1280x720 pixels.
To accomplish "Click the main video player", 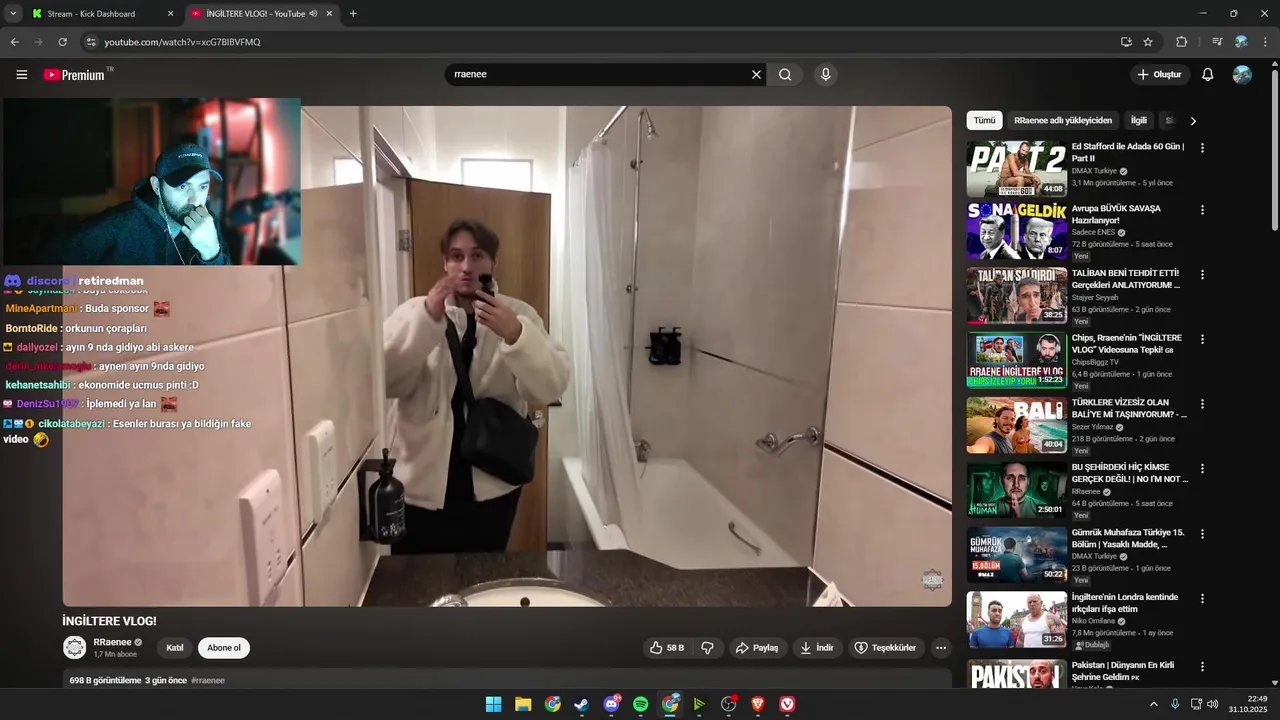I will 507,356.
